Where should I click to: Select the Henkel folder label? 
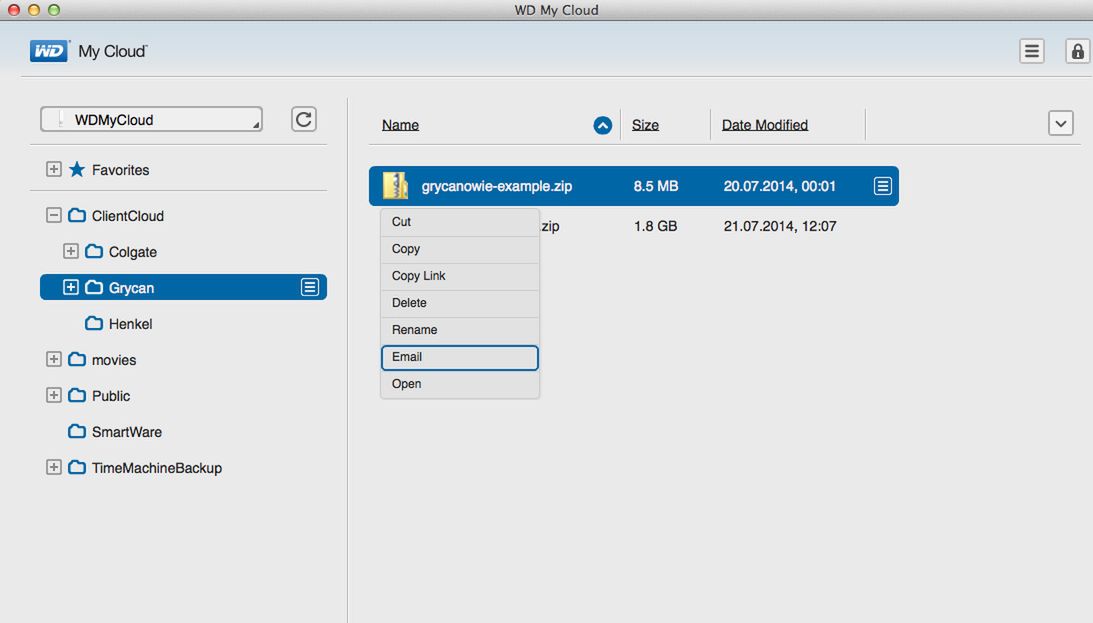point(130,324)
